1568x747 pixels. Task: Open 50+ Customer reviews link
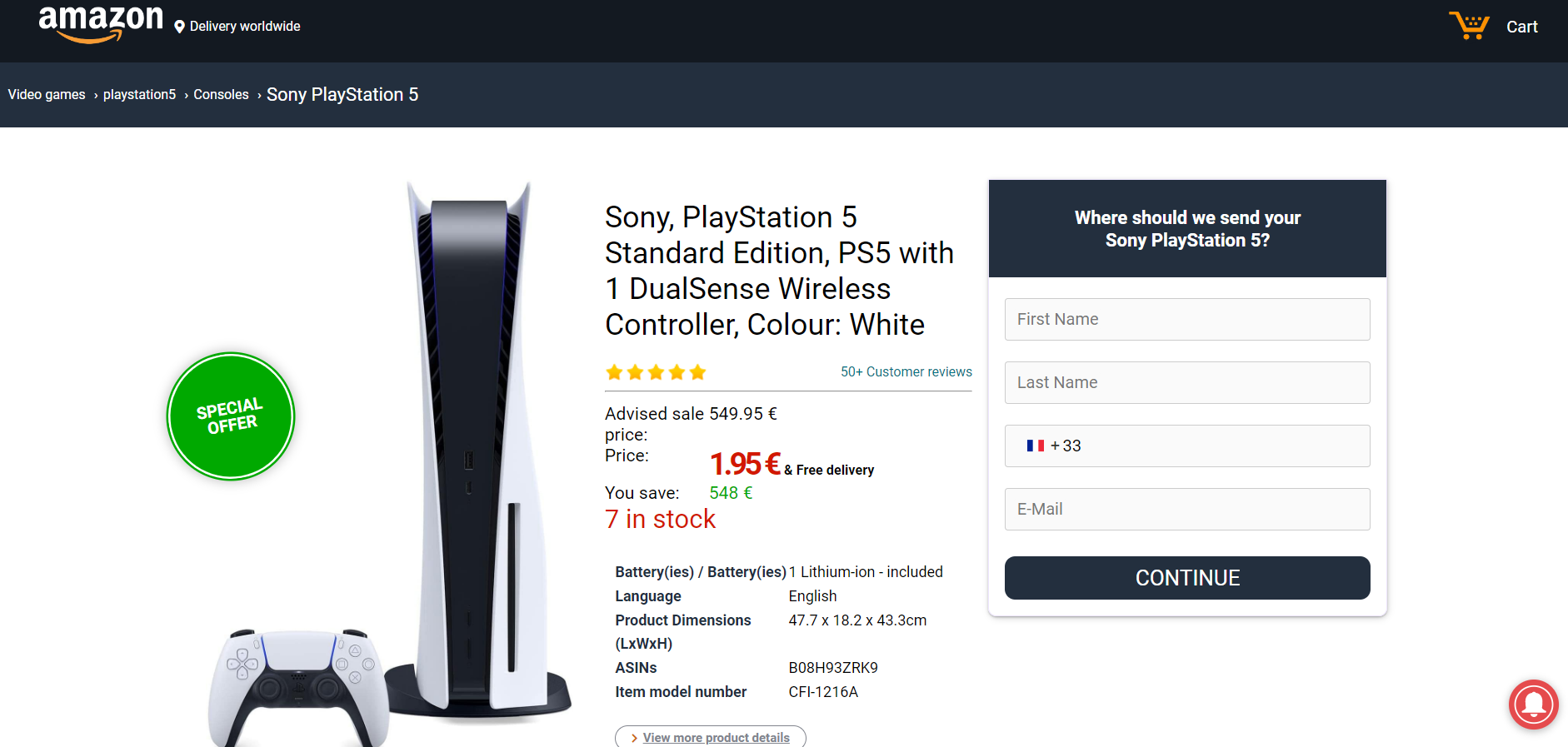(x=906, y=372)
